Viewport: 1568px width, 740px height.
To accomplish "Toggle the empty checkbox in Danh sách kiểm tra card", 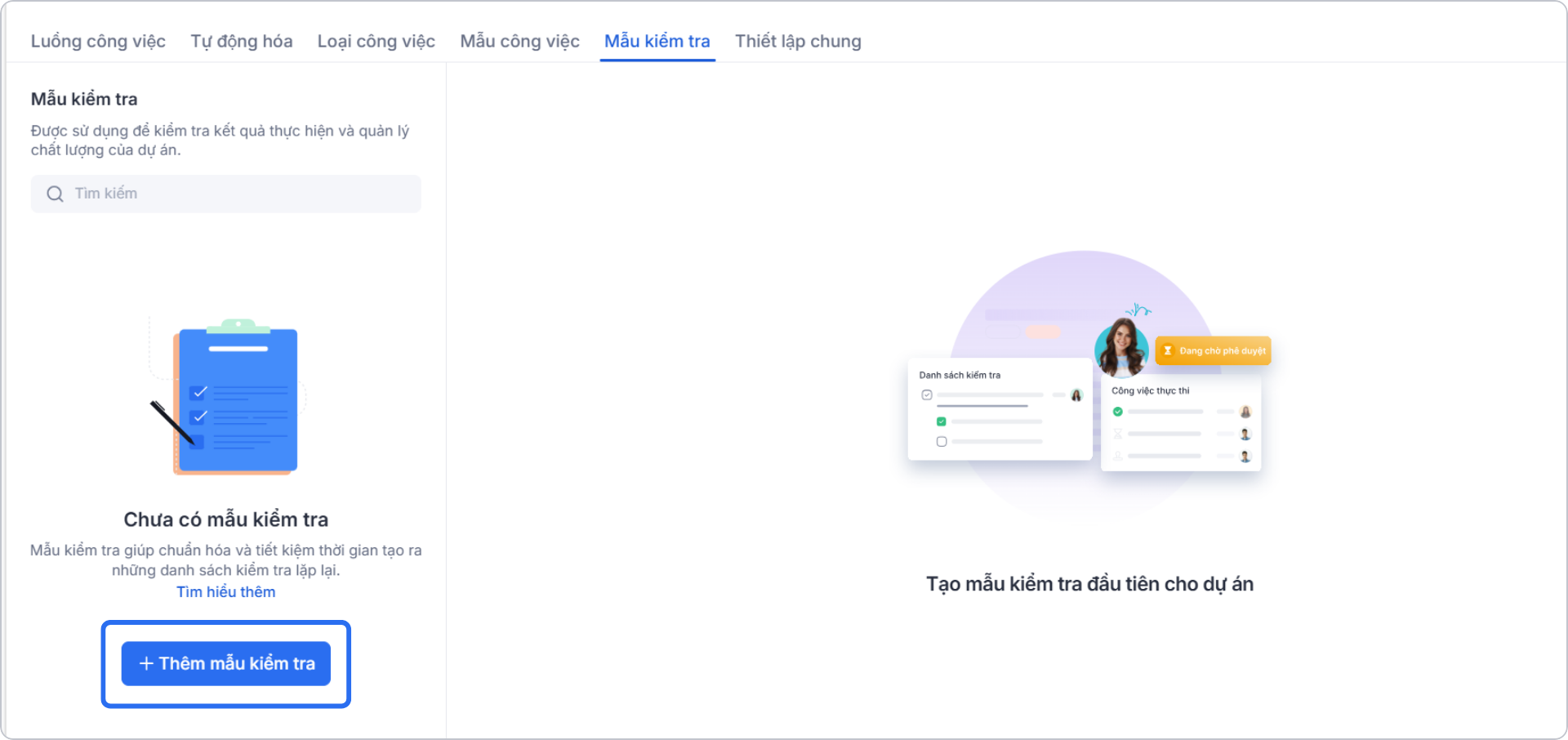I will tap(941, 441).
